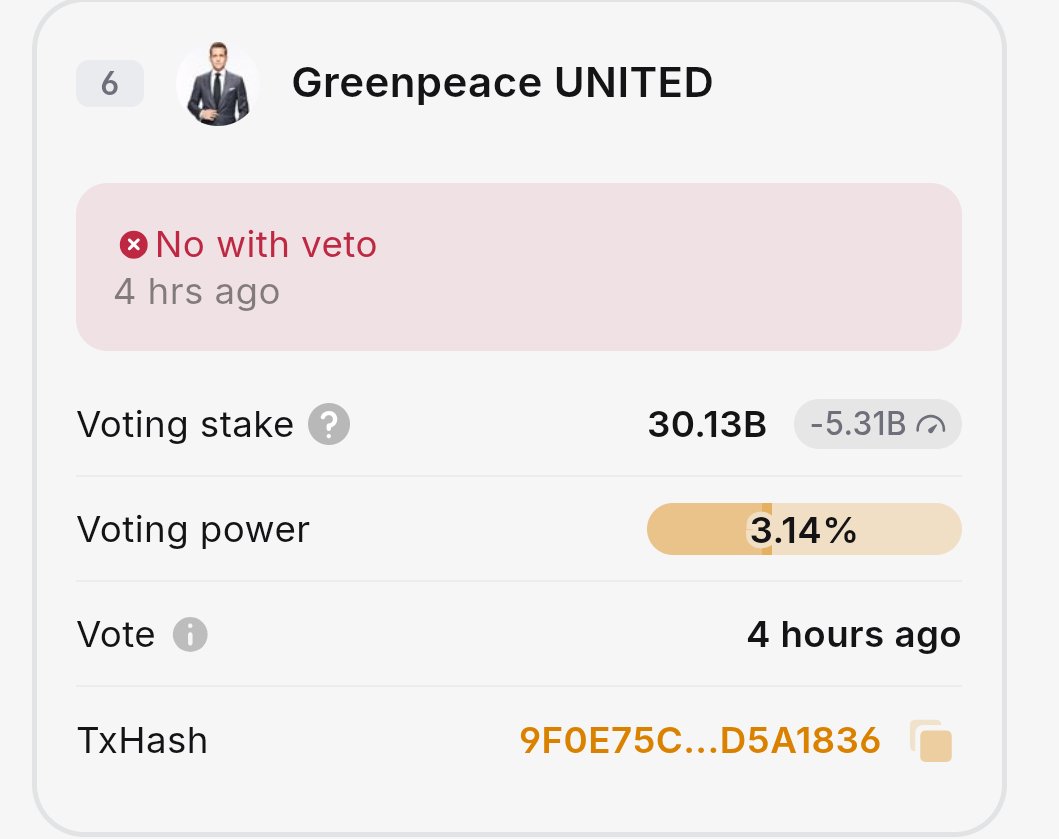The height and width of the screenshot is (839, 1059).
Task: Click the 30.13B voting stake value
Action: coord(707,425)
